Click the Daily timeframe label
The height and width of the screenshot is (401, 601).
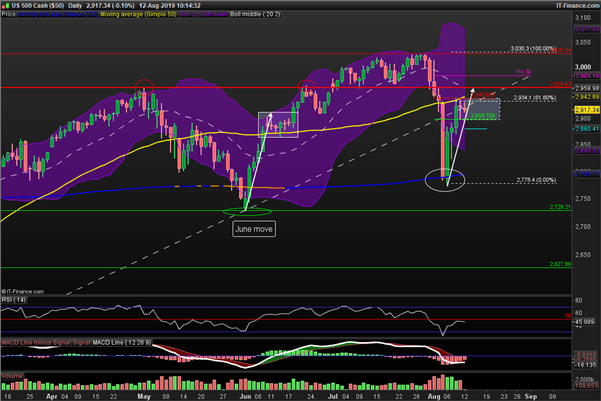(75, 6)
